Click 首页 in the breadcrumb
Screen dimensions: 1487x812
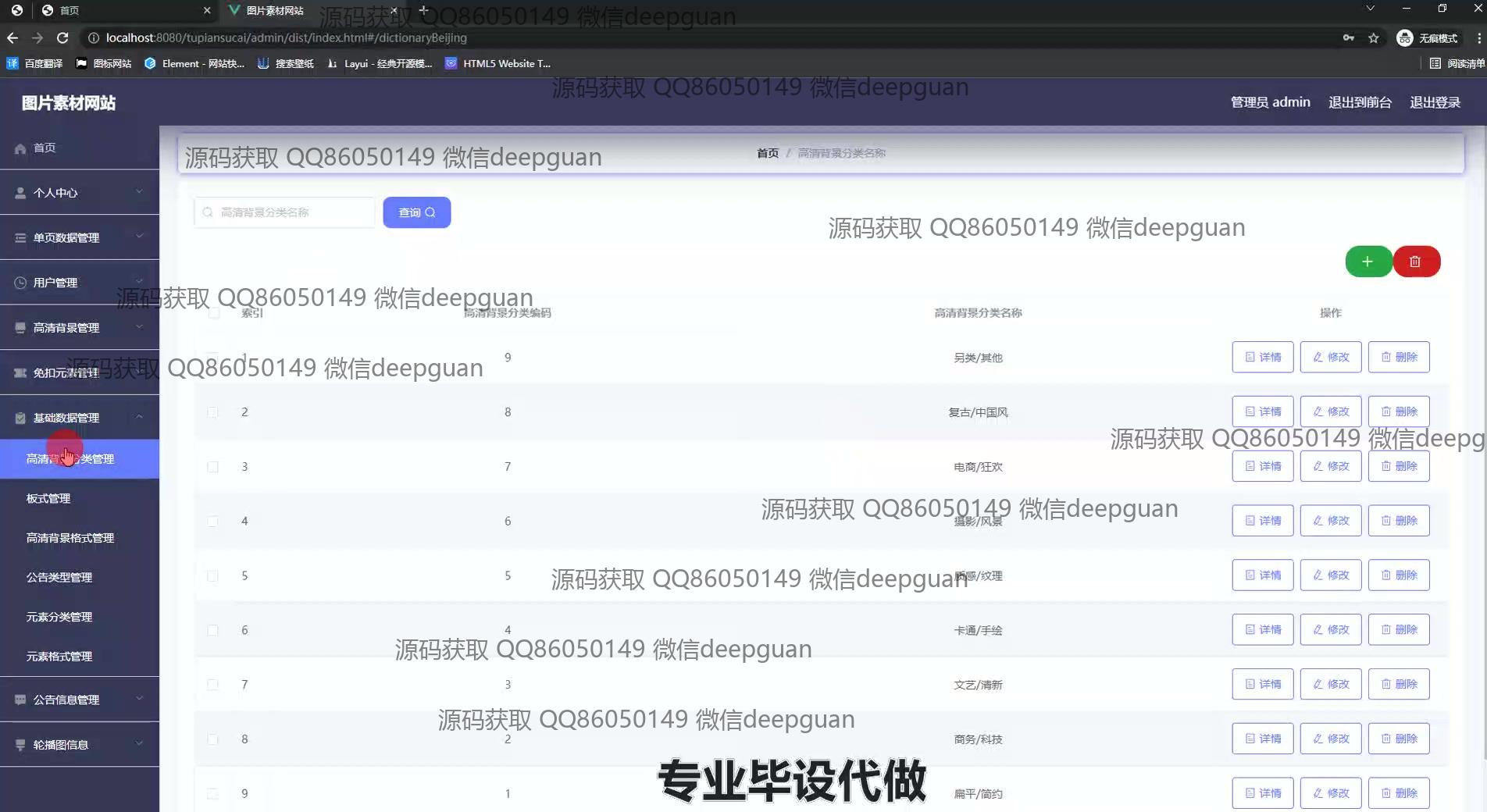click(768, 153)
